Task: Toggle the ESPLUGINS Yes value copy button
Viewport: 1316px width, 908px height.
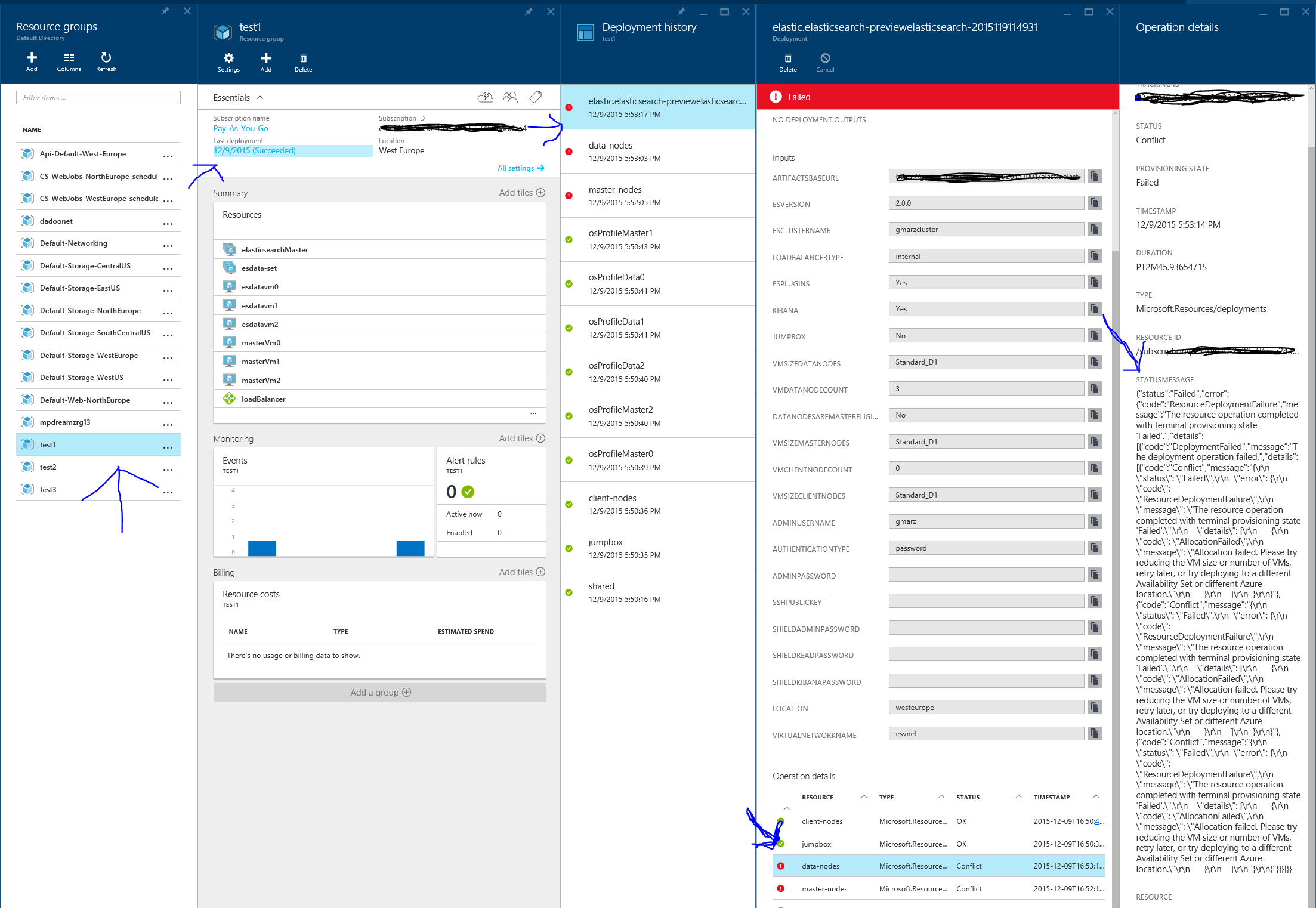Action: (1097, 283)
